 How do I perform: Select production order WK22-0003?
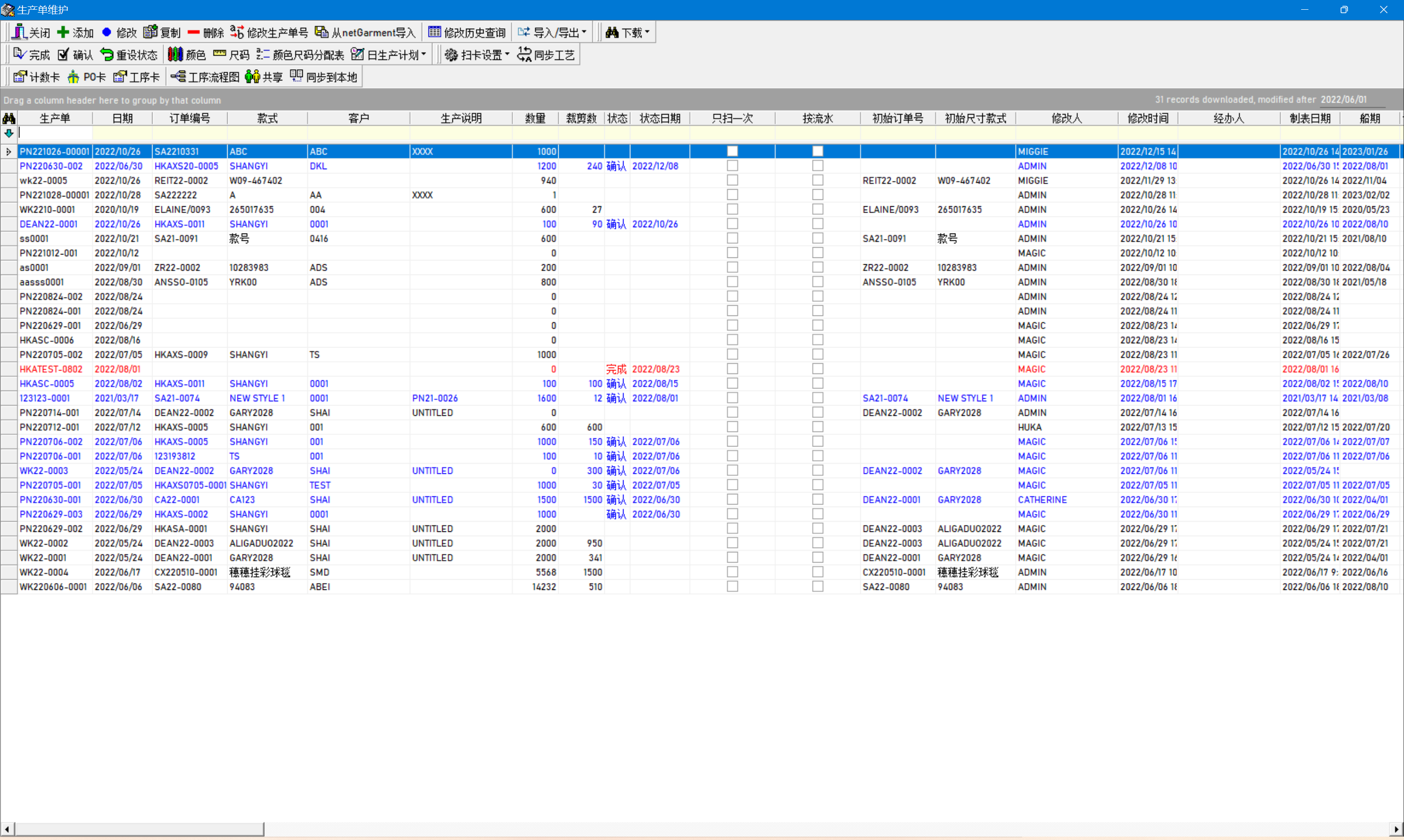[x=43, y=471]
